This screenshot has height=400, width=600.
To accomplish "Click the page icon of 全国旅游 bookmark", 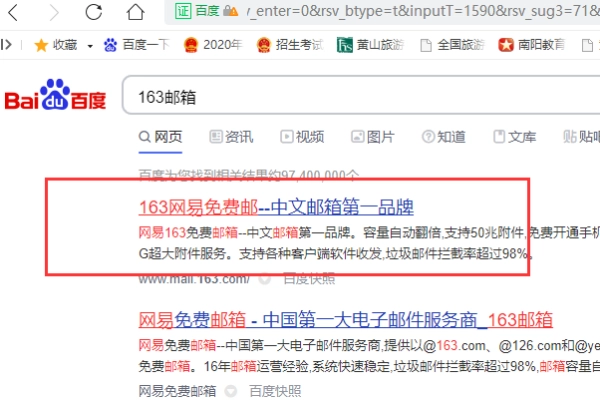I will tap(426, 45).
